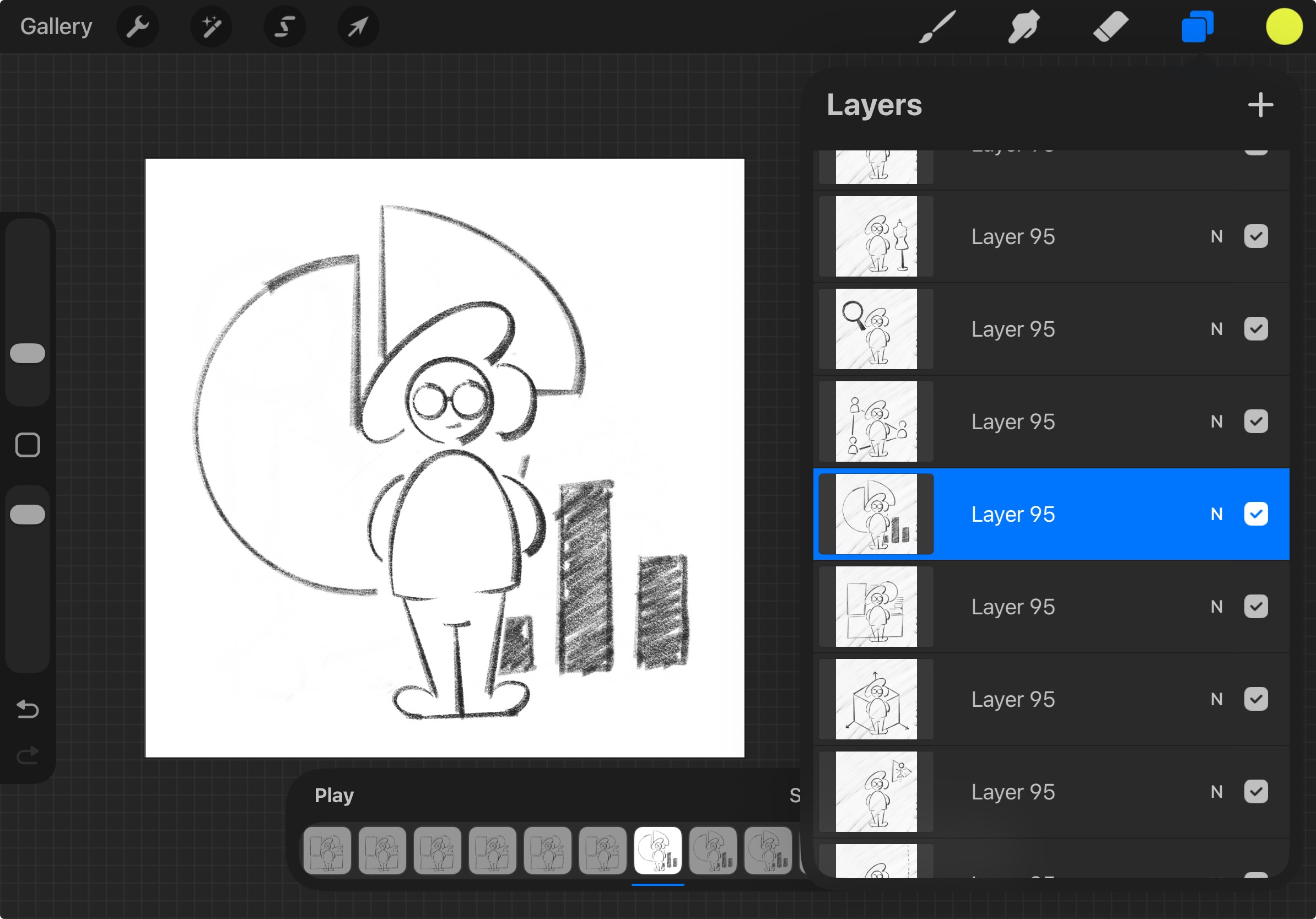Select the last visible timeline frame thumbnail
This screenshot has height=919, width=1316.
(x=768, y=850)
